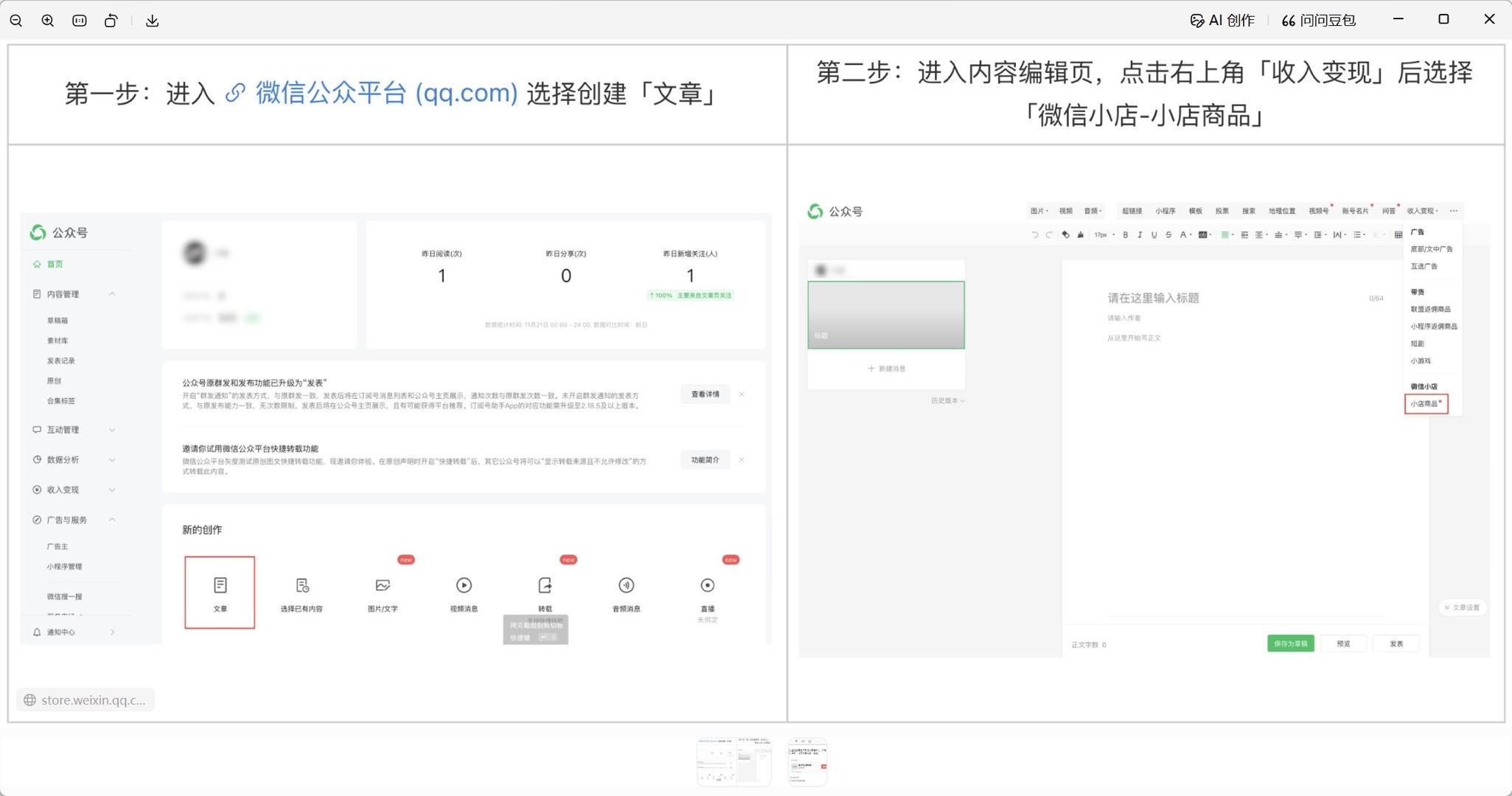
Task: Collapse the 内容管理 sidebar section
Action: click(112, 294)
